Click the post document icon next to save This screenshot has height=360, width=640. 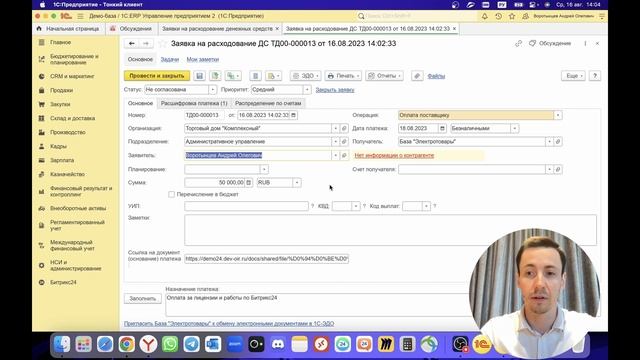pyautogui.click(x=215, y=76)
